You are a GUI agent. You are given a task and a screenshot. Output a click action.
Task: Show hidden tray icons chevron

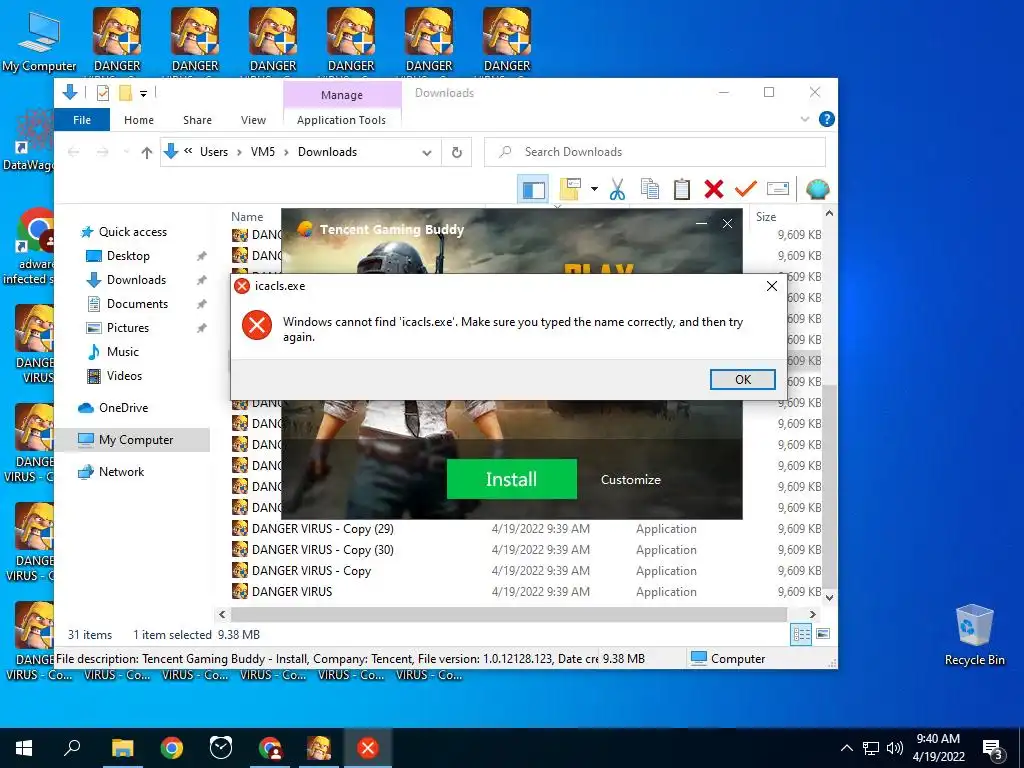point(846,748)
